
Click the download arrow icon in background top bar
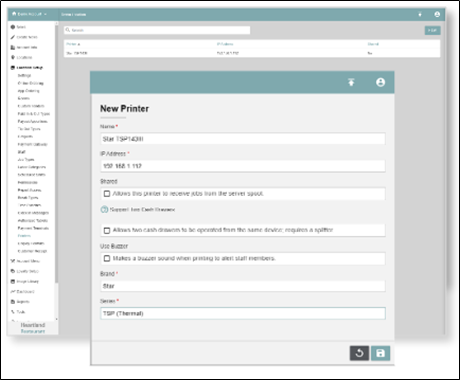pyautogui.click(x=420, y=14)
